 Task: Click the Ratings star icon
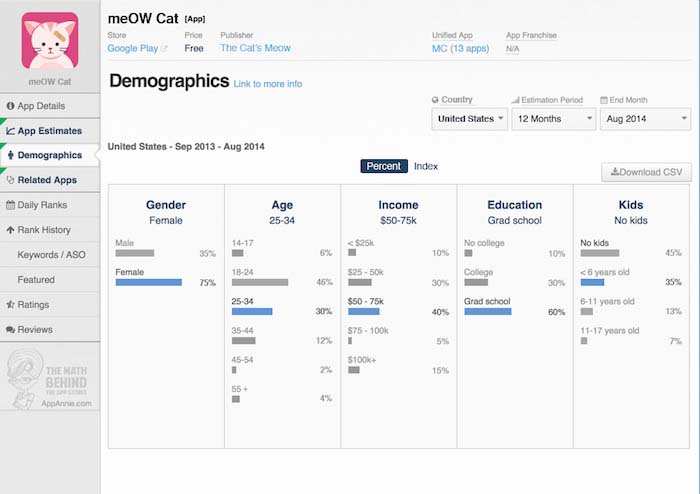(x=11, y=305)
